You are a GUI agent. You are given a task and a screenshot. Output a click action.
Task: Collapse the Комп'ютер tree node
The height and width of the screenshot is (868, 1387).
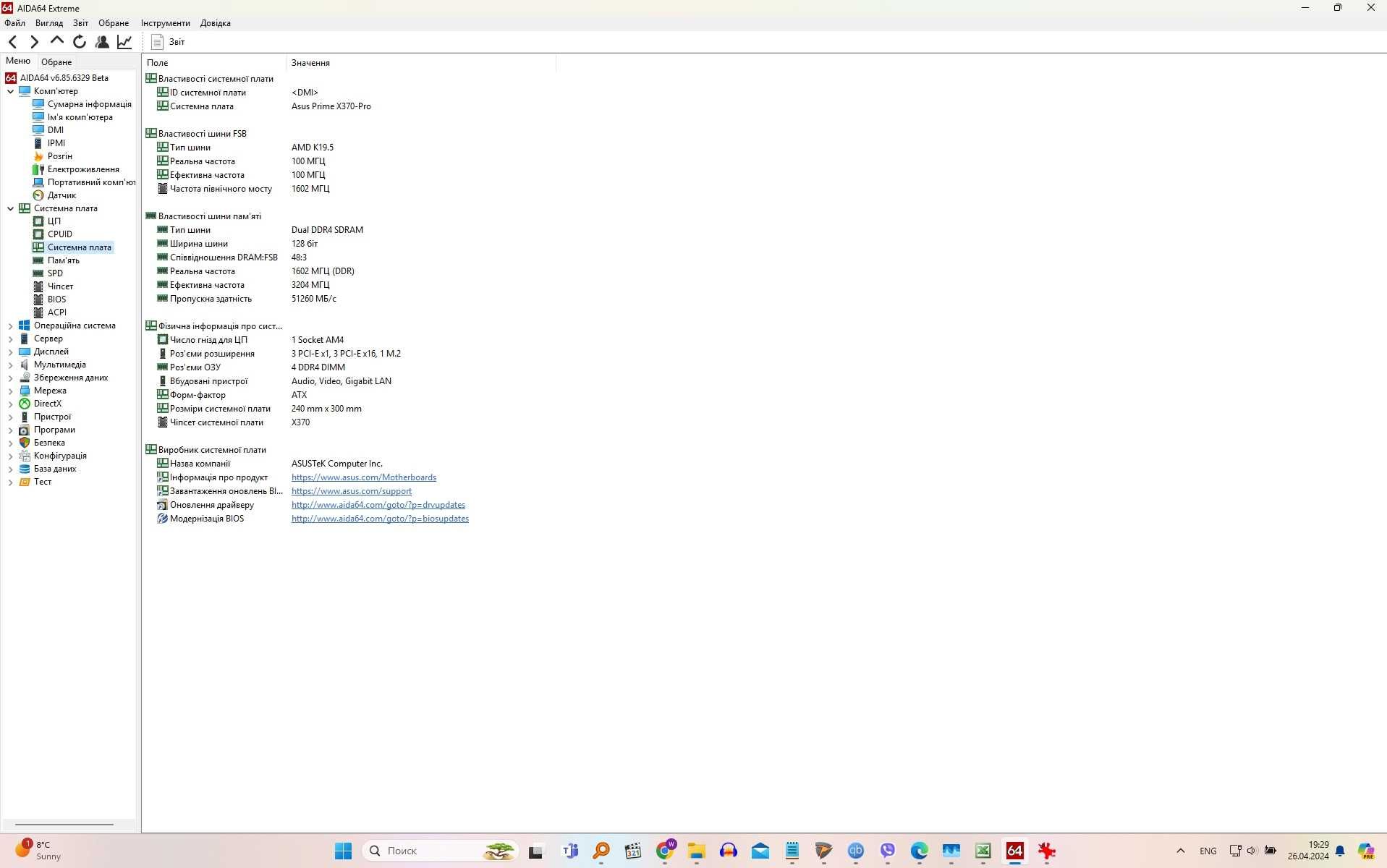coord(10,91)
